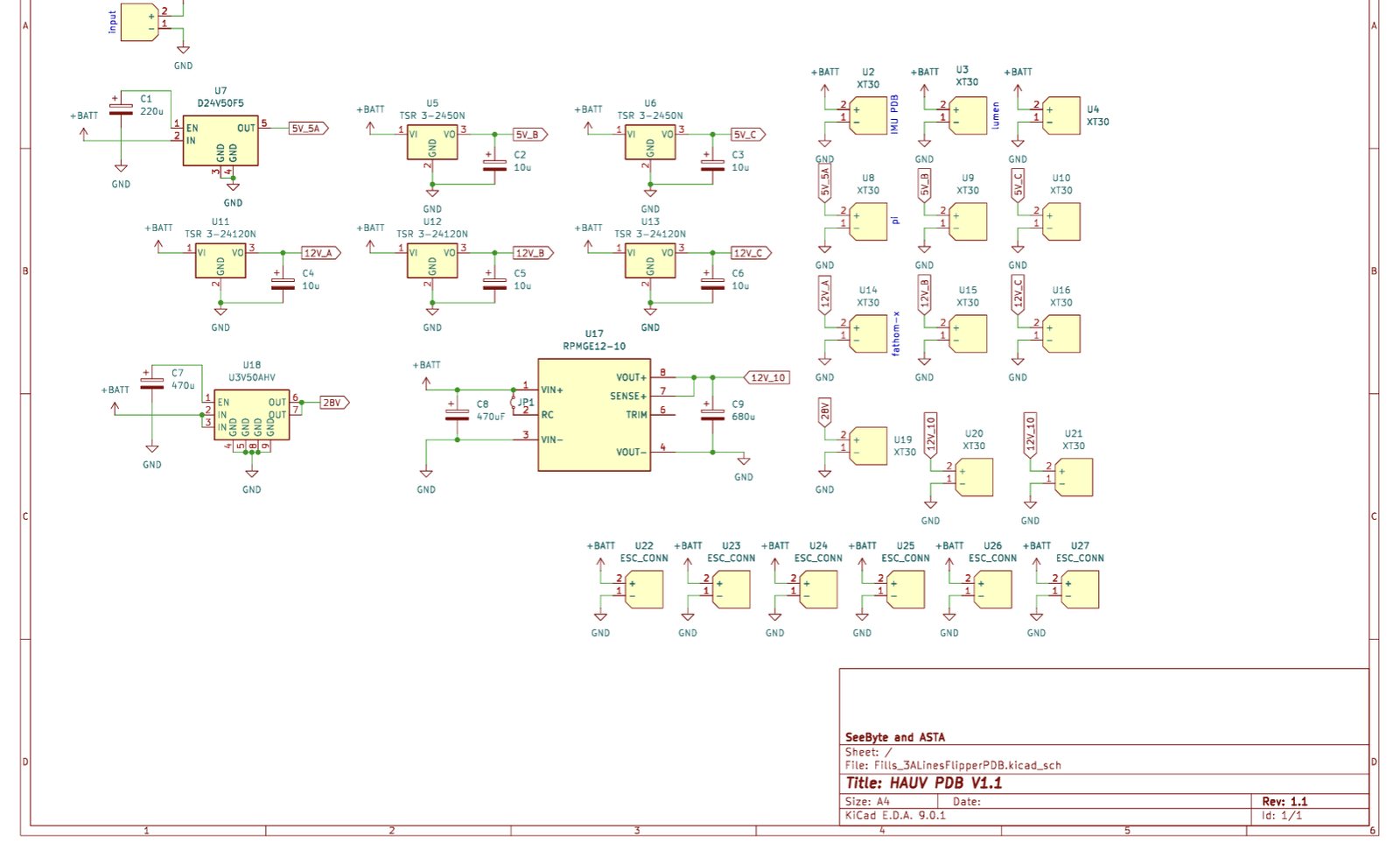Select the U14 XT30 connector symbol
This screenshot has width=1400, height=857.
point(868,334)
